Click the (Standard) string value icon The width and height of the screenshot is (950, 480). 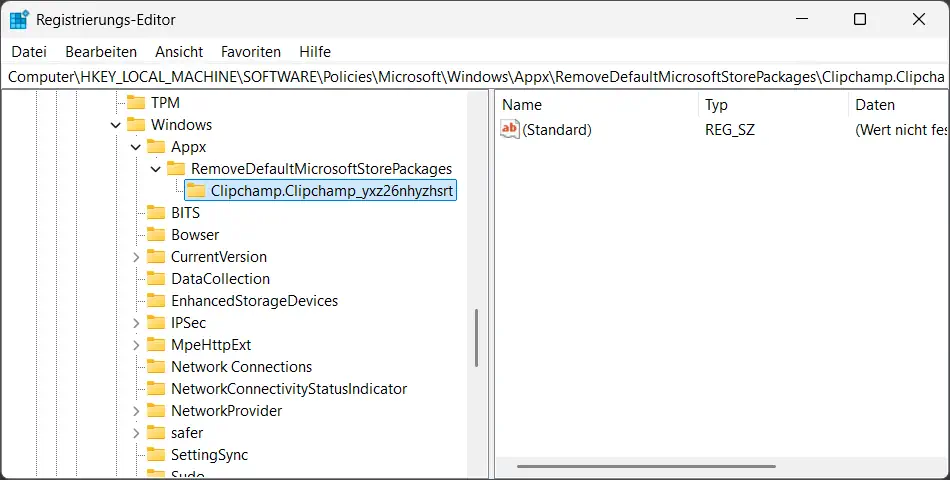click(510, 130)
